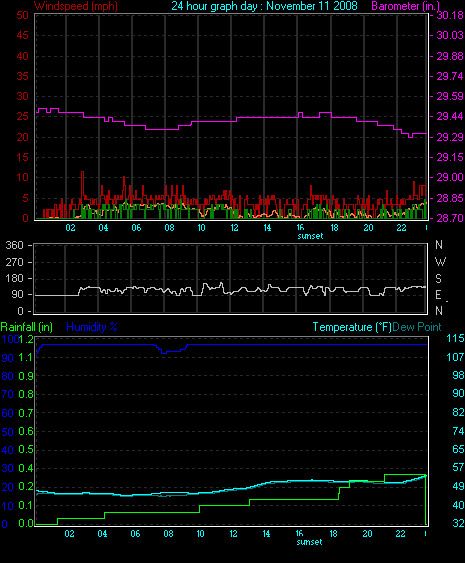
Task: Select rainfall axis value "1.2"
Action: click(26, 339)
